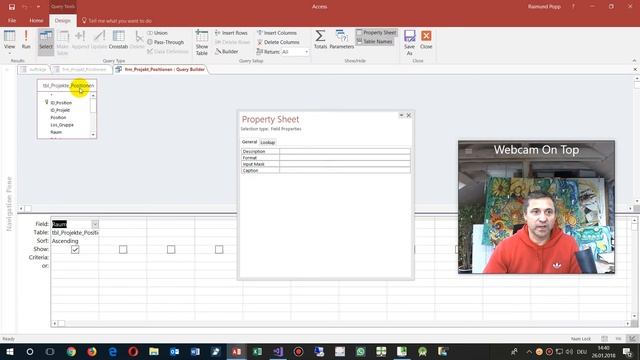Open Excel from the taskbar
This screenshot has width=640, height=360.
point(257,351)
